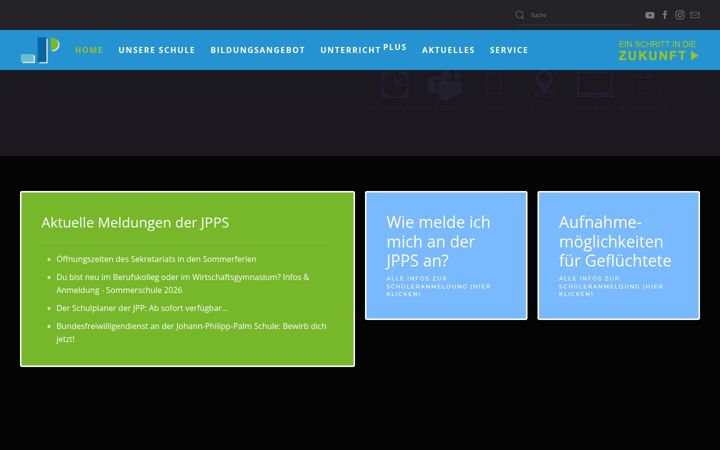Click the faded laptop icon
This screenshot has height=450, width=720.
(x=595, y=84)
